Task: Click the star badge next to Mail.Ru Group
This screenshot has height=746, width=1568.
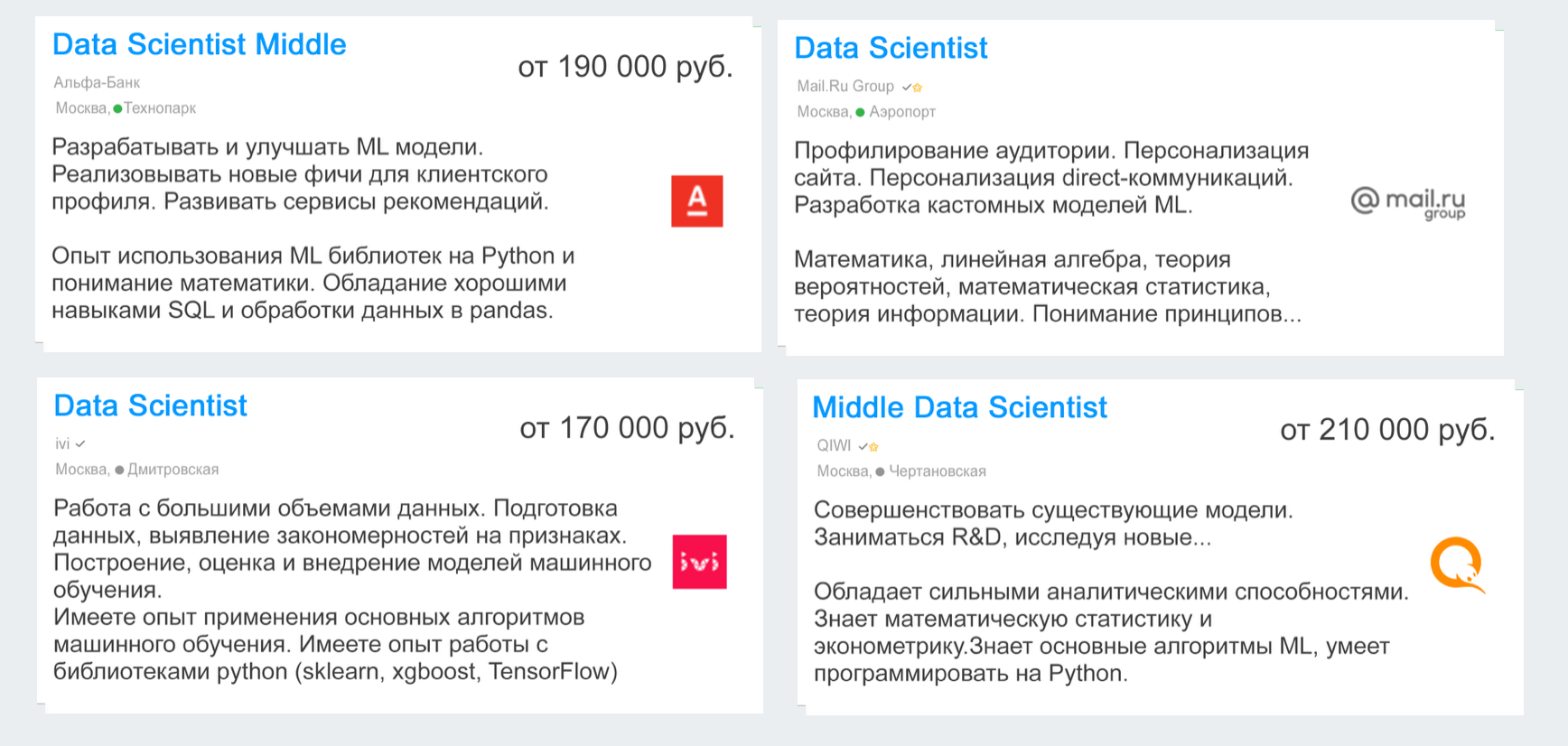Action: (x=919, y=87)
